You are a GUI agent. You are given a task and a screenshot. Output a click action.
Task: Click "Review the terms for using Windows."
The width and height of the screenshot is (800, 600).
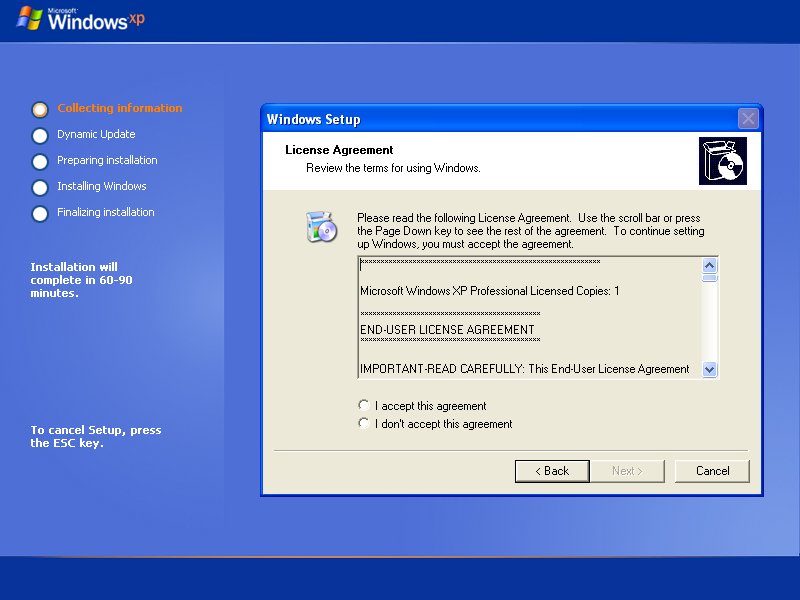point(393,168)
